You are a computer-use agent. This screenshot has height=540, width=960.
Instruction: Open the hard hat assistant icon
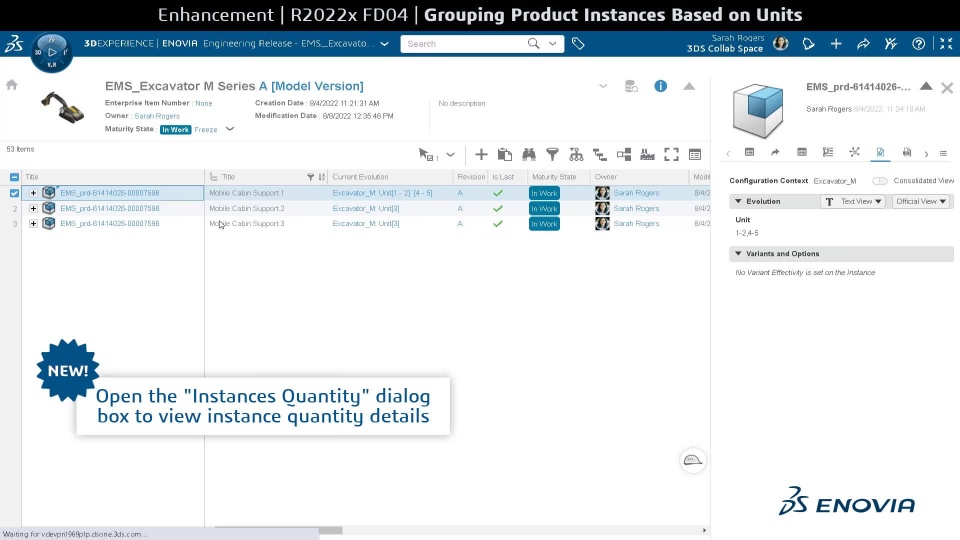692,460
